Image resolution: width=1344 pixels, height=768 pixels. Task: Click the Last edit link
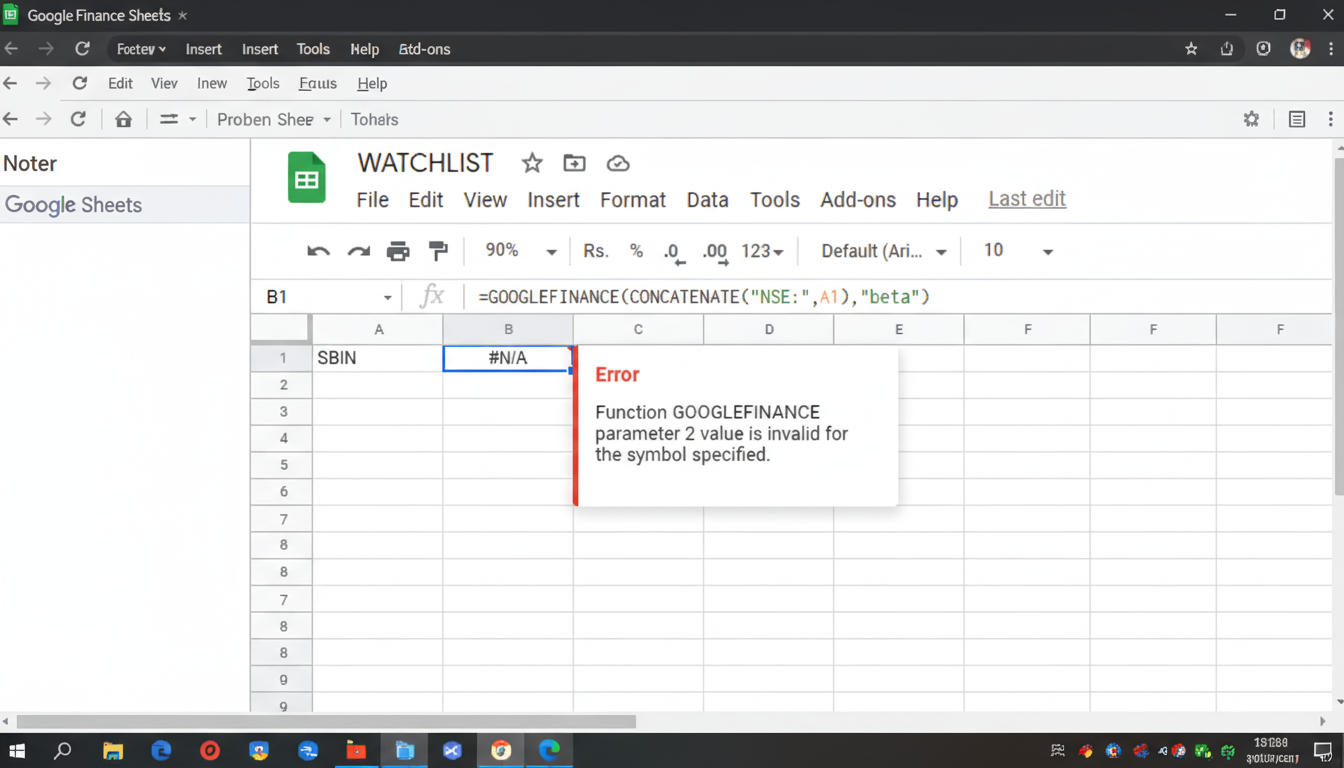(1026, 198)
